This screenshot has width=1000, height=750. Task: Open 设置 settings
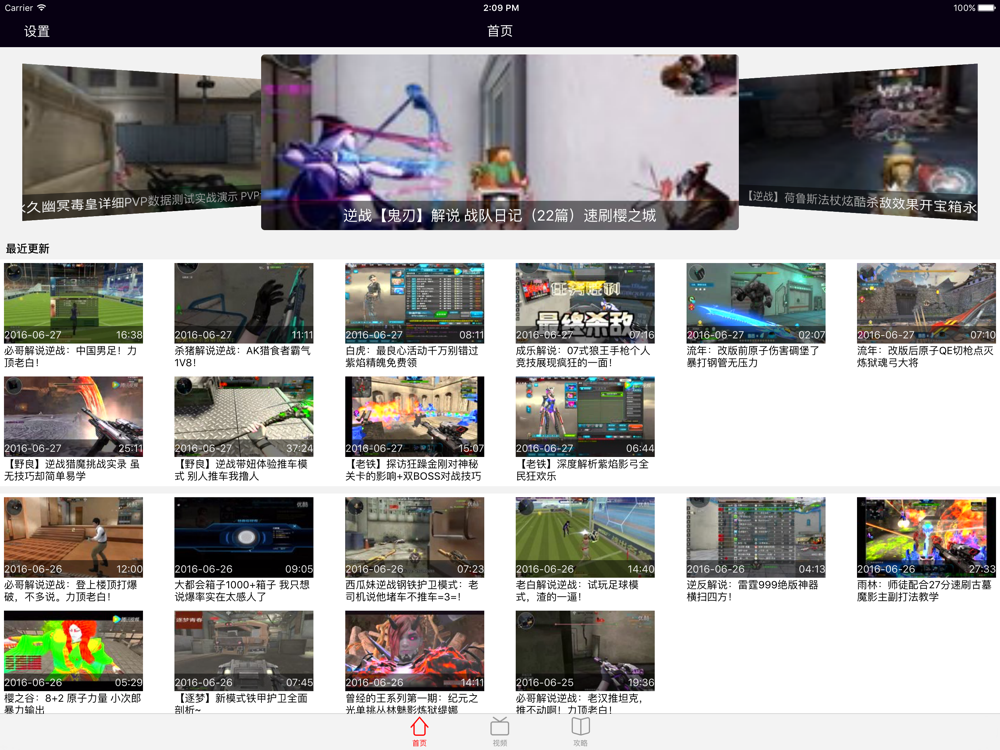pyautogui.click(x=36, y=31)
